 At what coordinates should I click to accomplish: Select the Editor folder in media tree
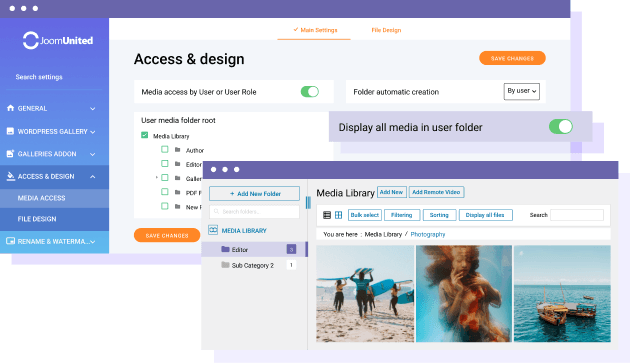pos(254,249)
